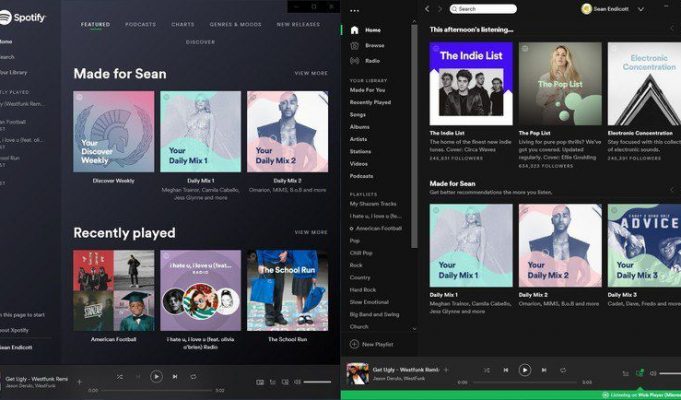The width and height of the screenshot is (681, 400).
Task: Select the Hard Rock playlist
Action: pyautogui.click(x=363, y=290)
